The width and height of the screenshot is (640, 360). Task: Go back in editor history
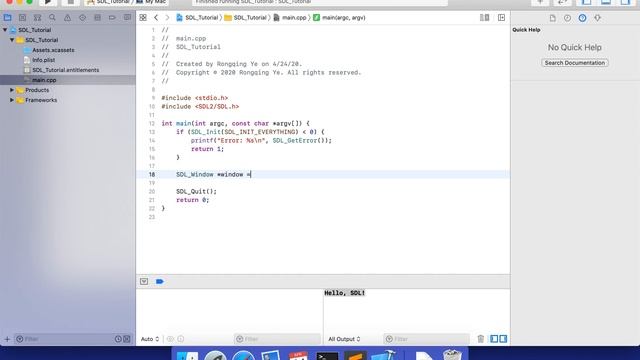[x=156, y=18]
